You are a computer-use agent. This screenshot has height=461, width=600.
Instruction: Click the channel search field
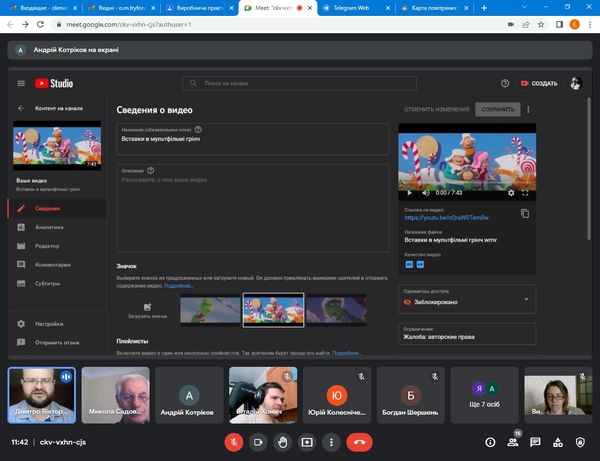point(300,83)
